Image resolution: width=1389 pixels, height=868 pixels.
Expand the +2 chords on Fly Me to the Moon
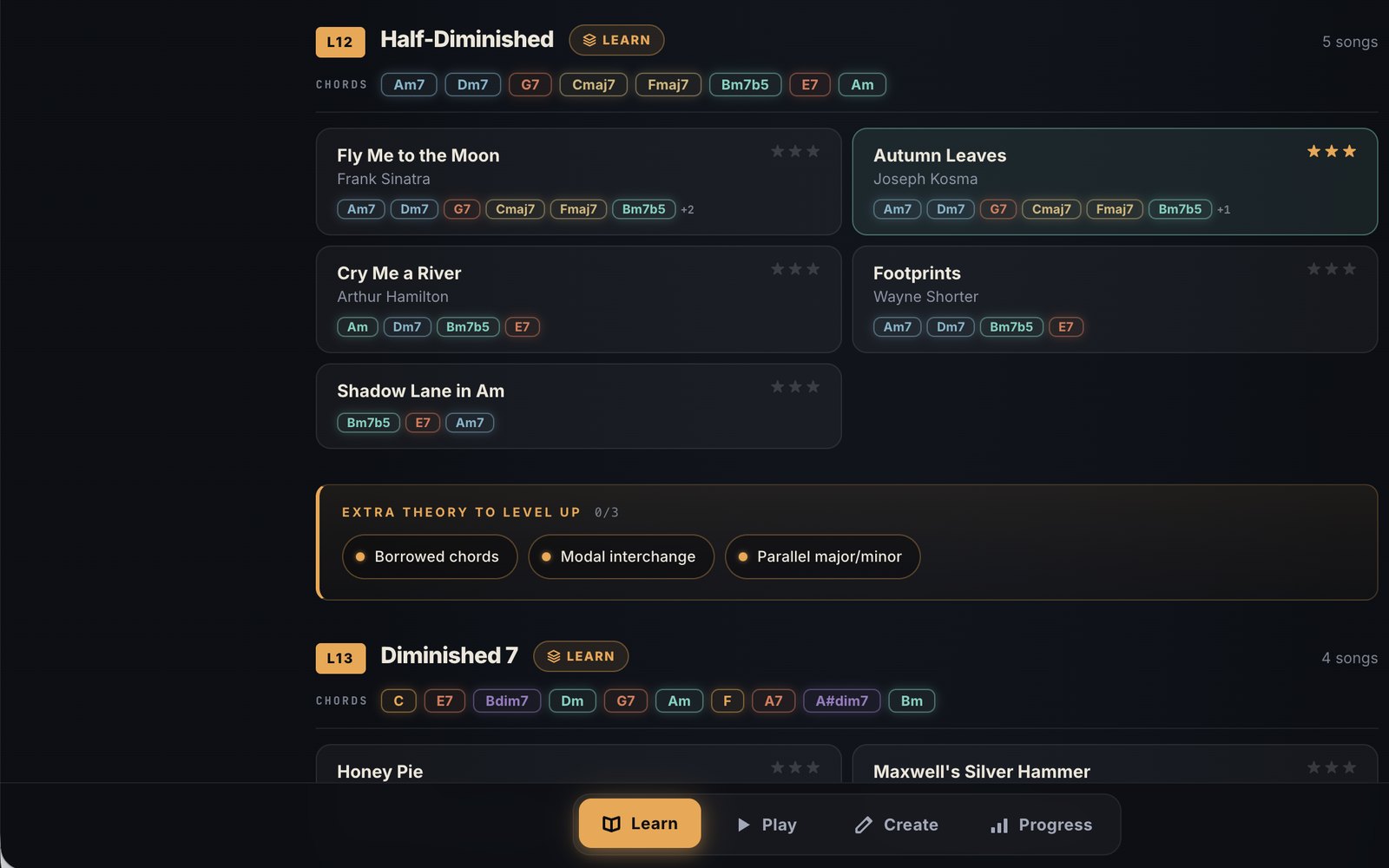coord(688,209)
